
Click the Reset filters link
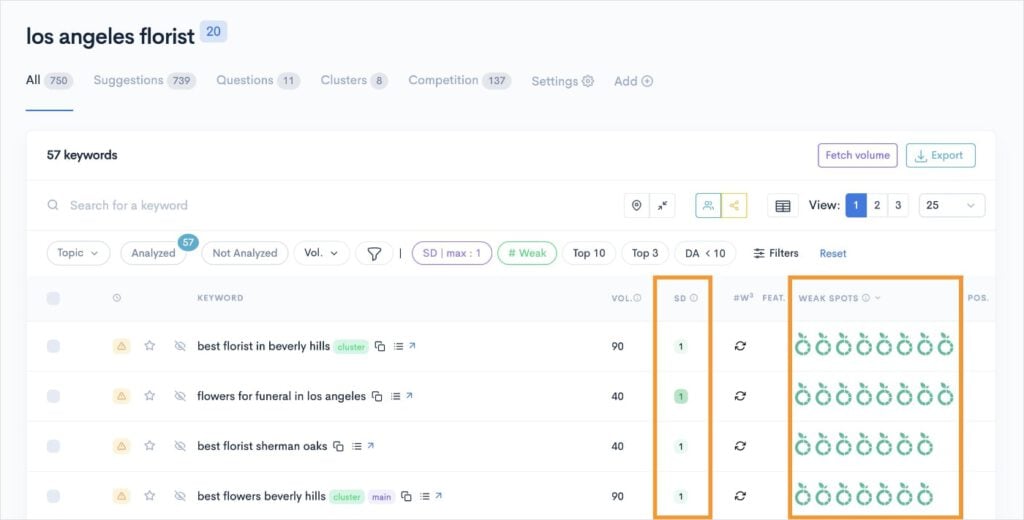pyautogui.click(x=833, y=253)
